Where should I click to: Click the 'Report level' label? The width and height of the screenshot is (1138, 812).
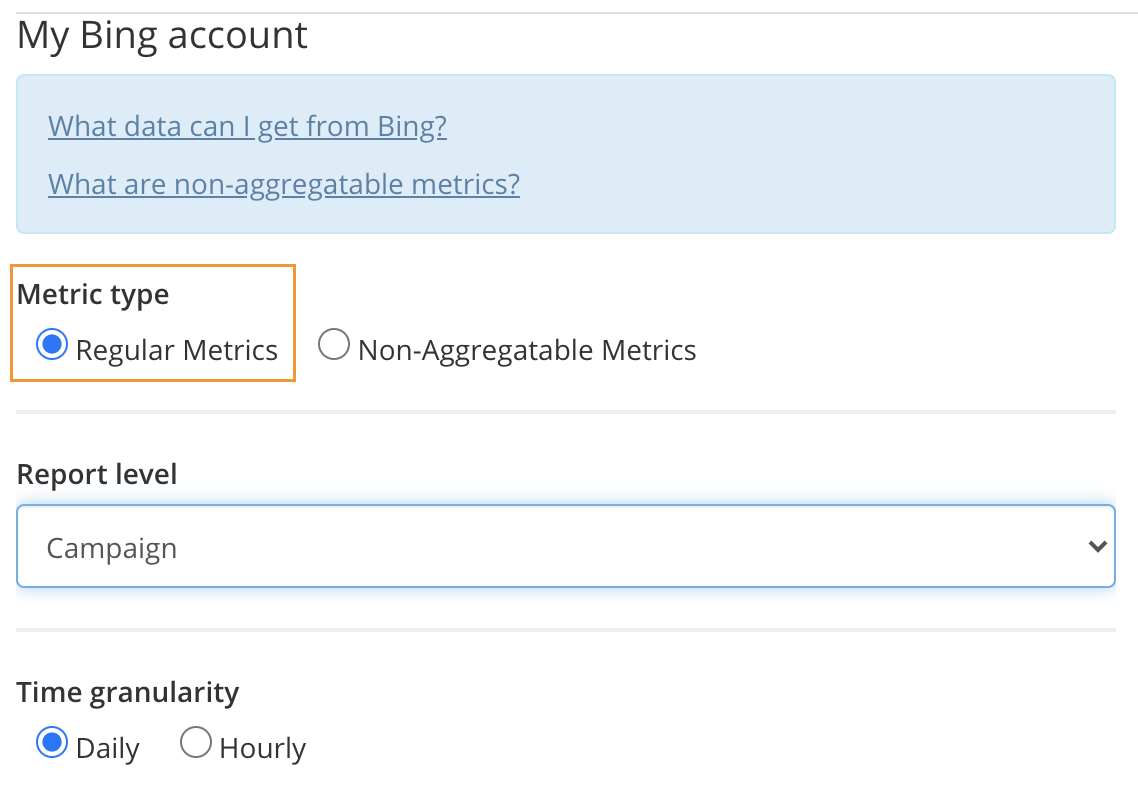coord(97,475)
